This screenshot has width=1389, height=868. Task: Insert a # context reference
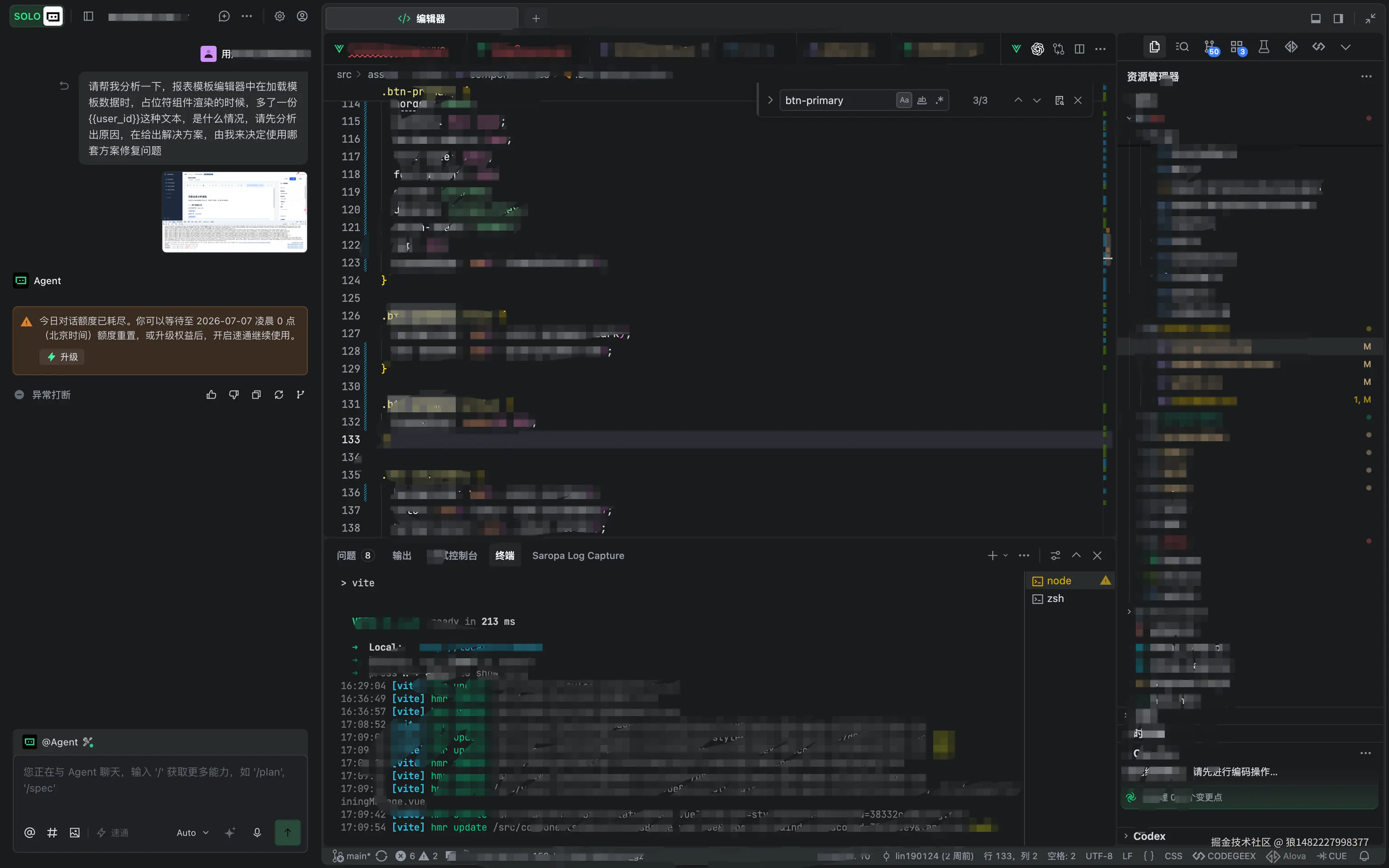pyautogui.click(x=52, y=832)
